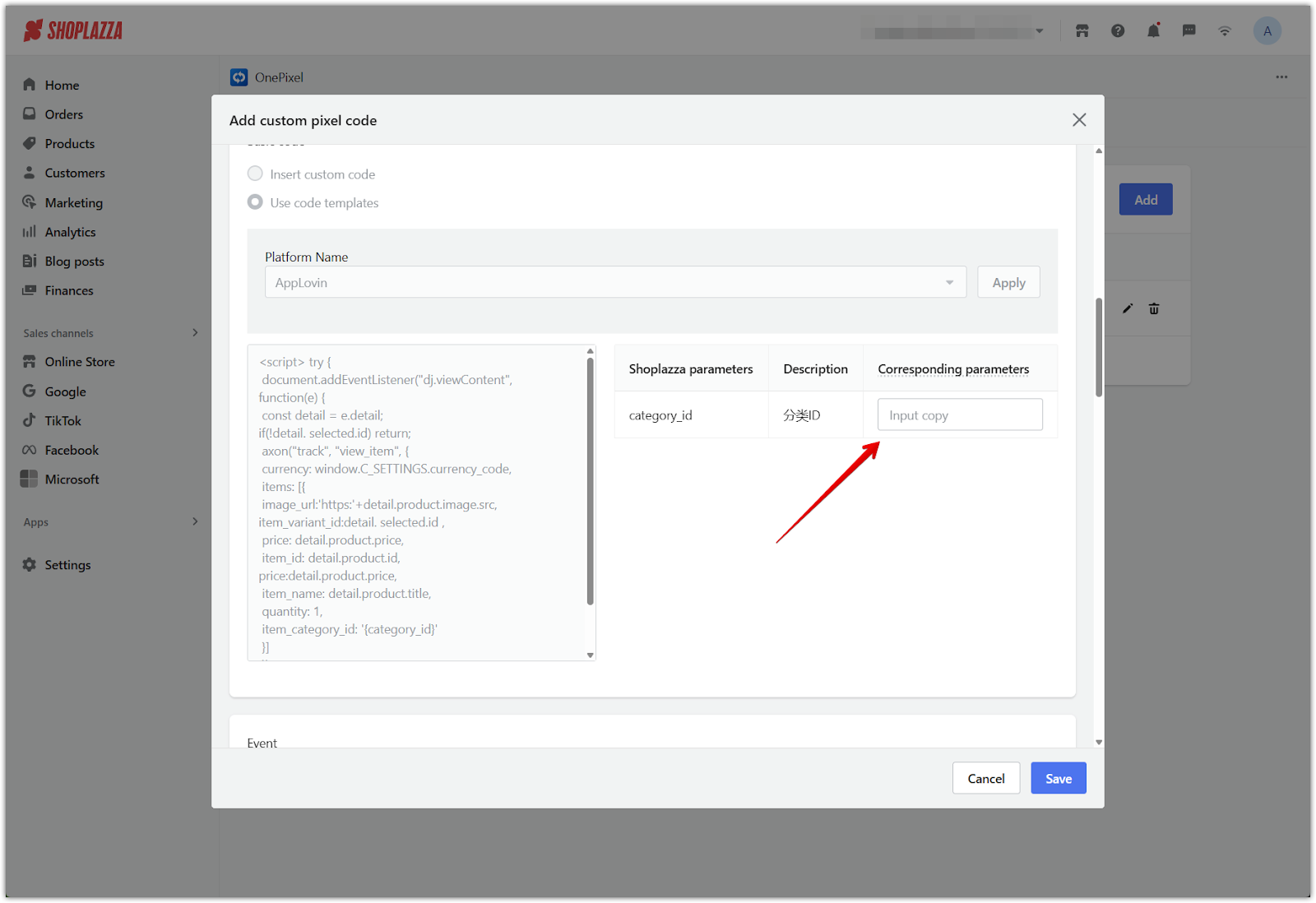Select Use code templates radio

click(255, 202)
